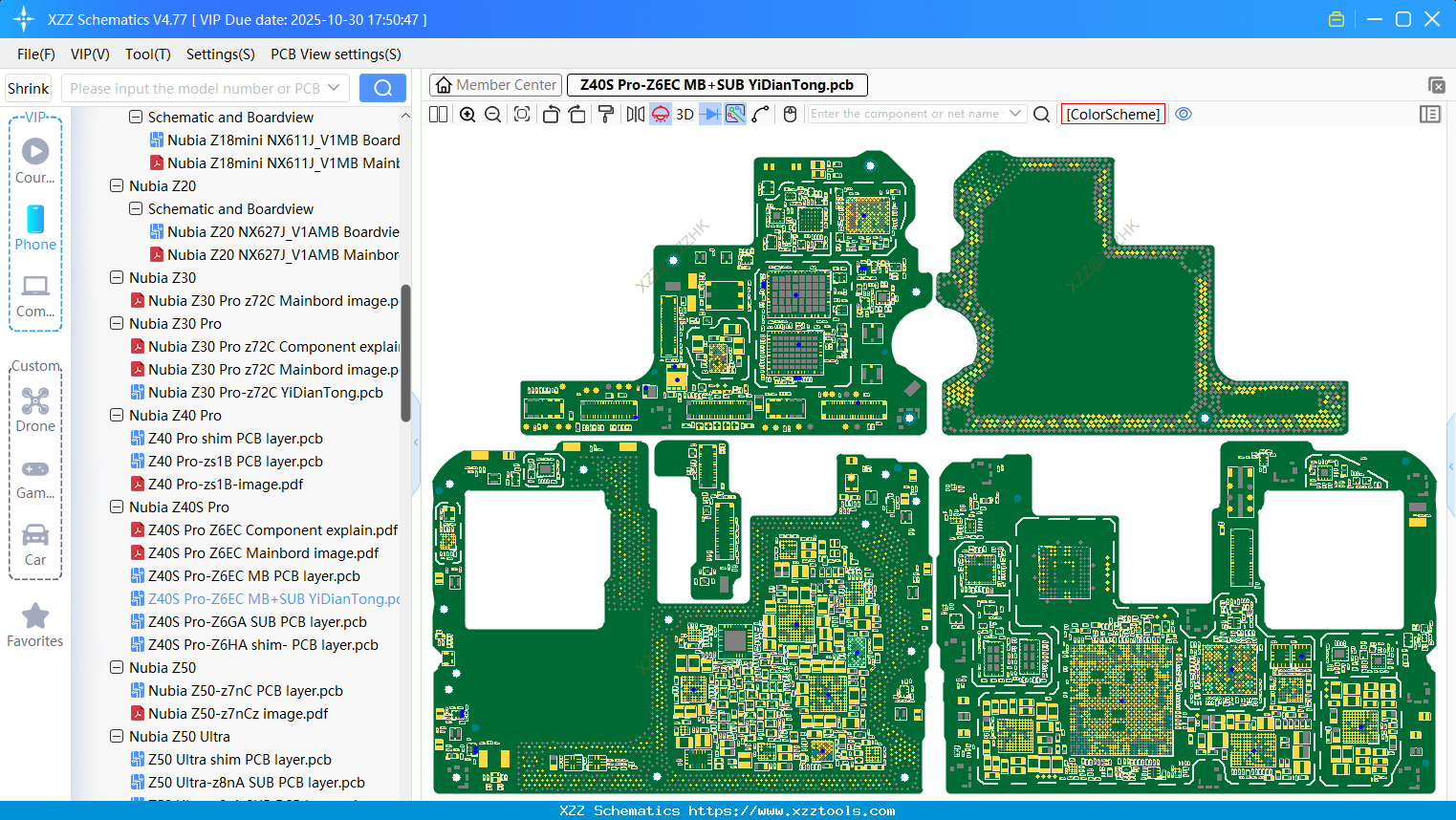The width and height of the screenshot is (1456, 820).
Task: Open the model number dropdown arrow
Action: (334, 88)
